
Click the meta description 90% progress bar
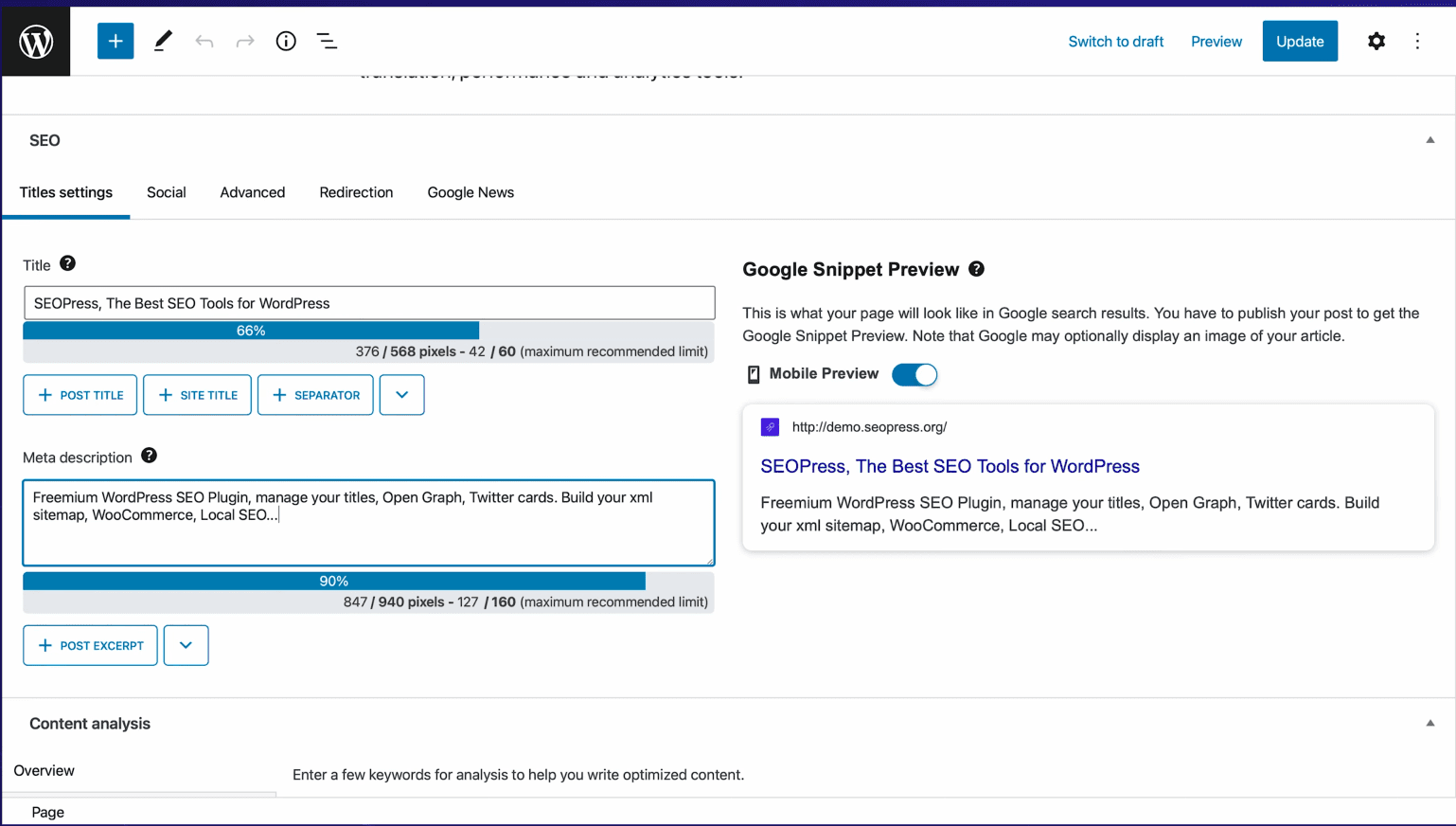pyautogui.click(x=334, y=581)
